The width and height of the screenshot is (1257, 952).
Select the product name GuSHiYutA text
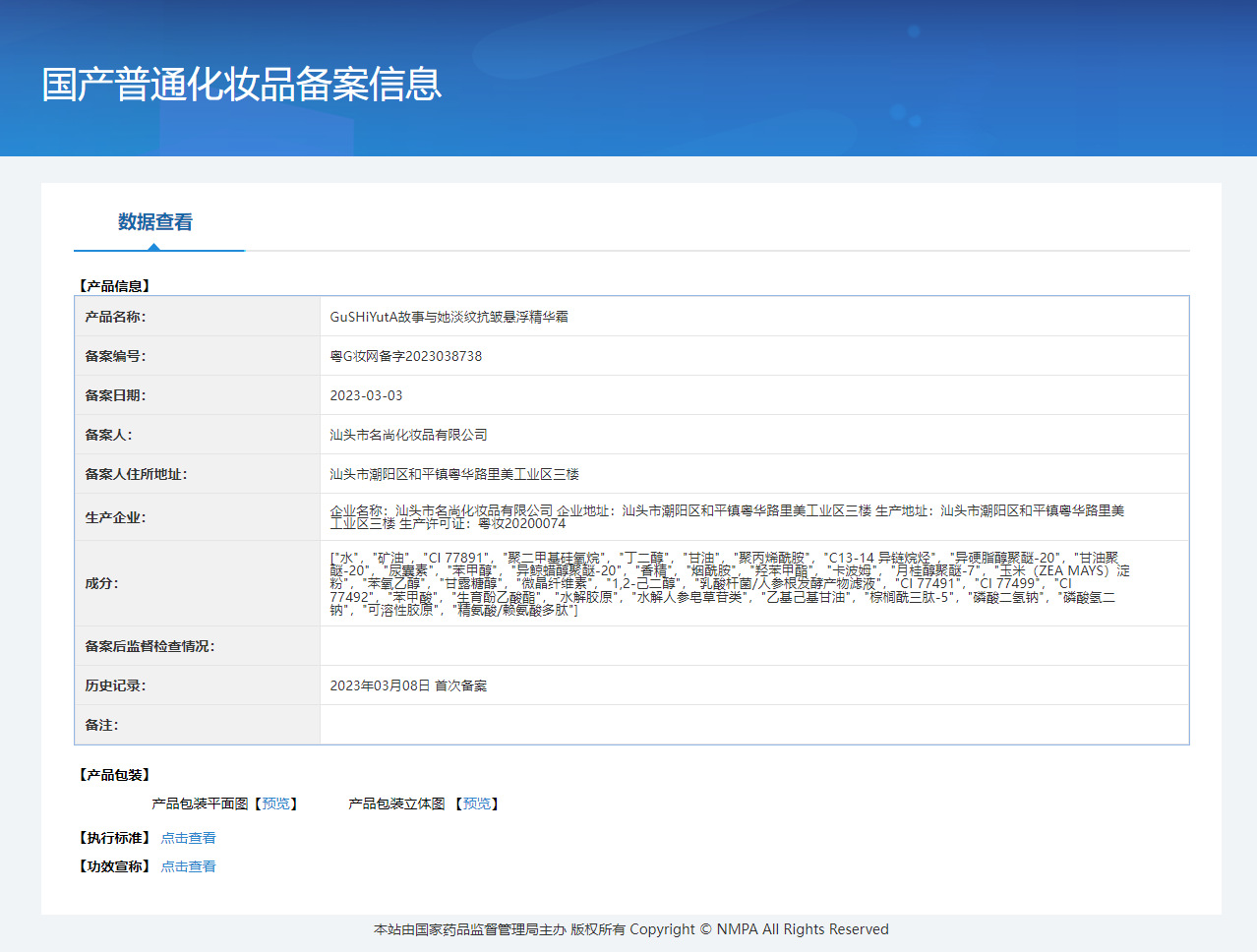(x=449, y=317)
